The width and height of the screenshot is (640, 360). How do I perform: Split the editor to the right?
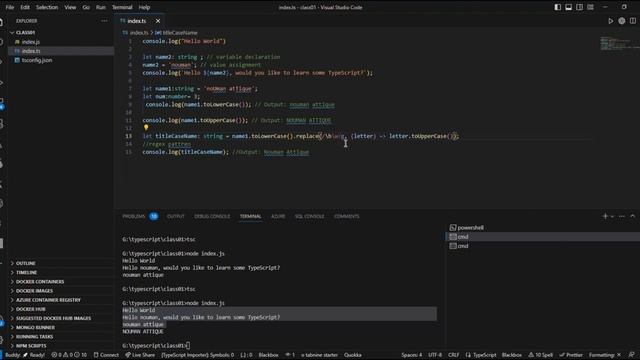point(633,21)
